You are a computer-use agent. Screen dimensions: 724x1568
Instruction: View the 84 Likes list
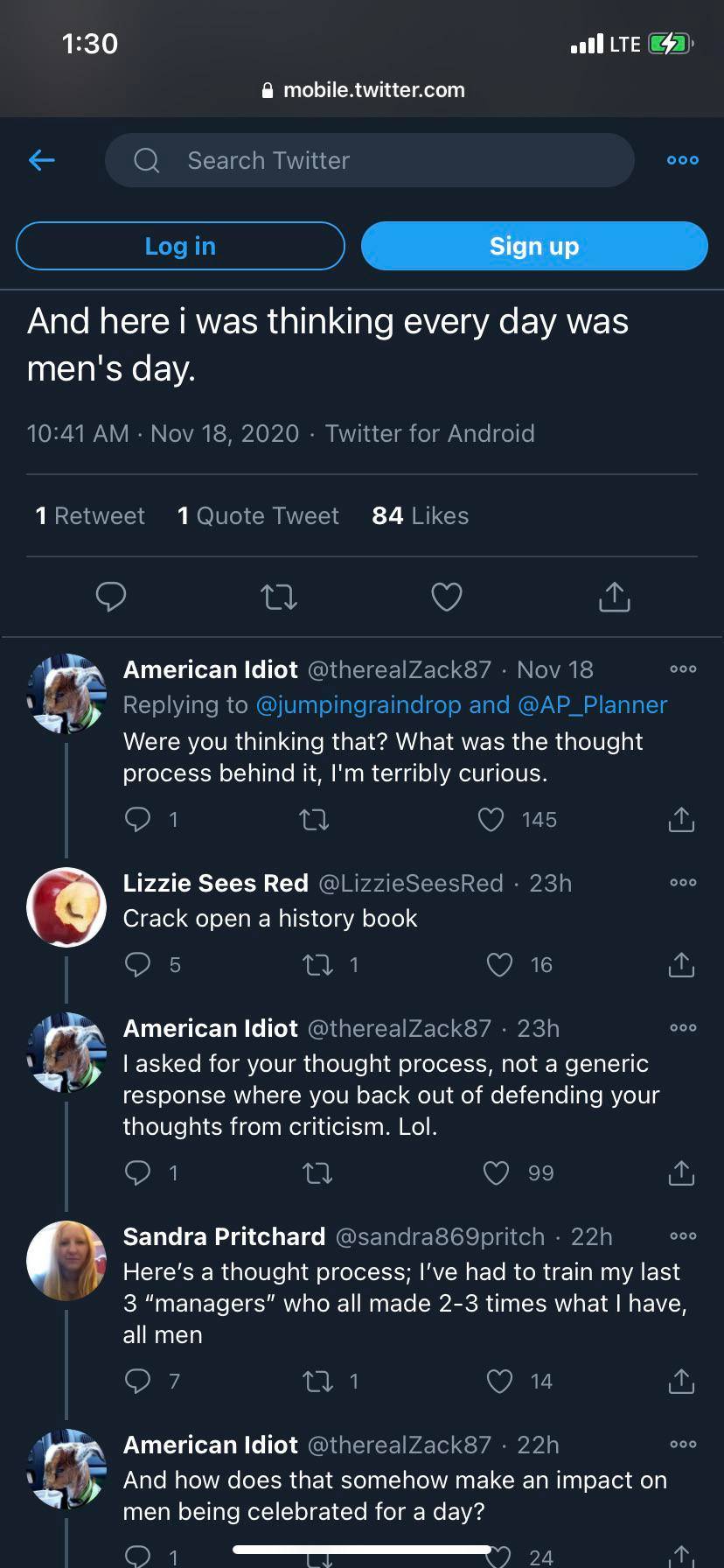pos(420,516)
